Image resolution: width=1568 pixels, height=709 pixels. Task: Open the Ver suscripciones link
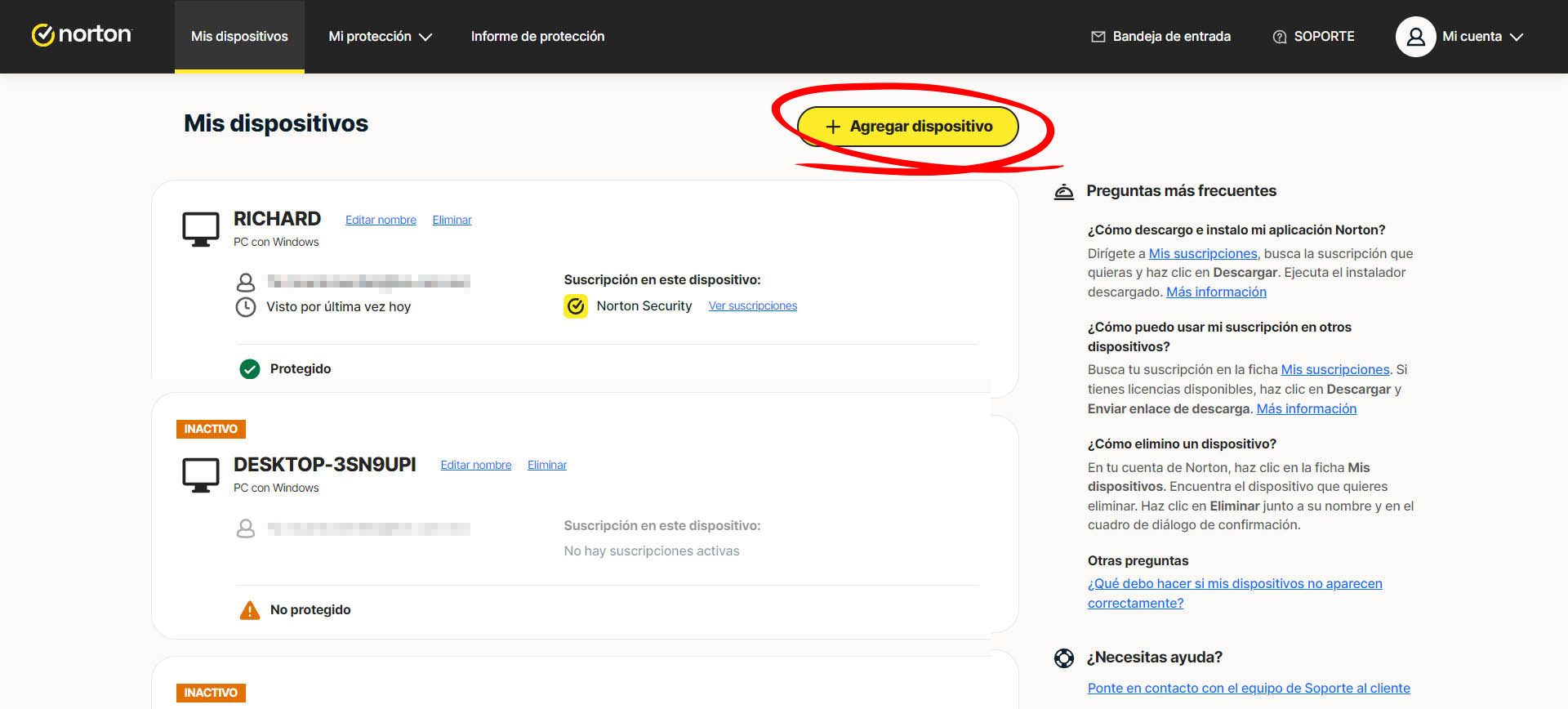point(752,305)
